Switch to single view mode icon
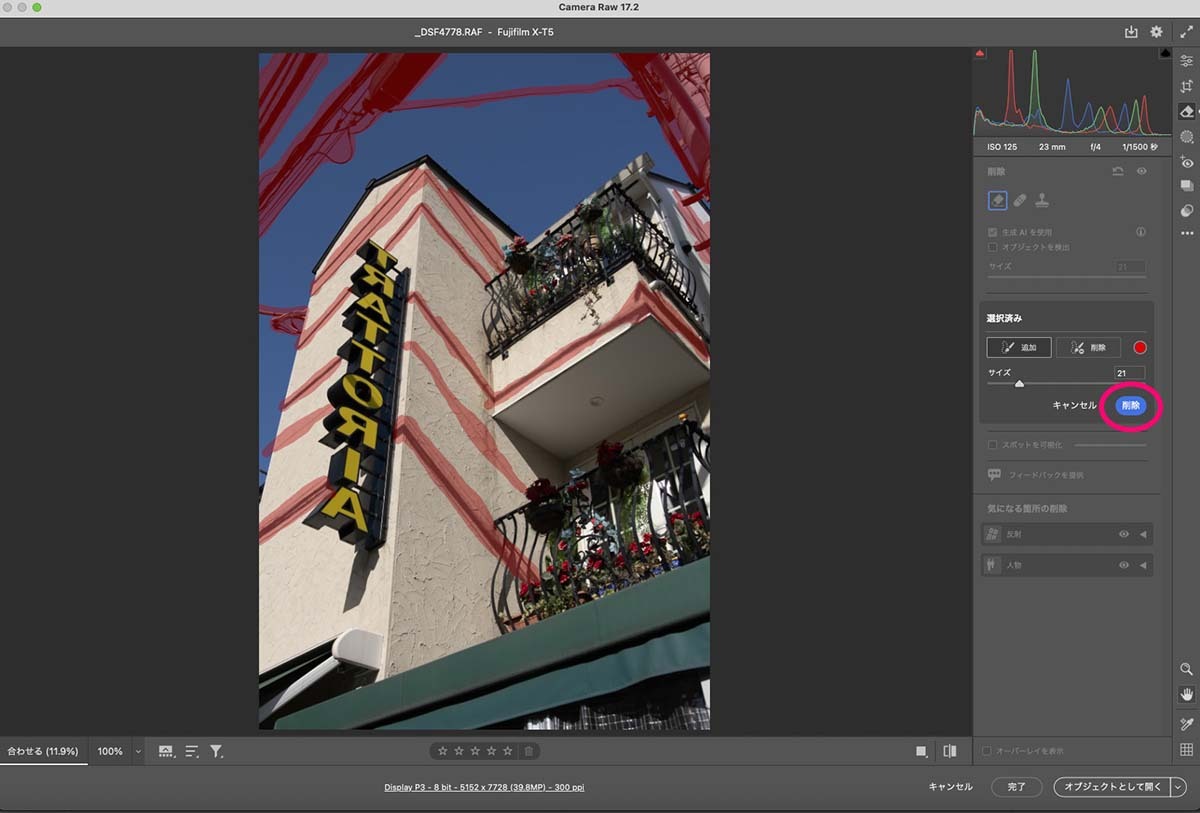 [x=921, y=751]
